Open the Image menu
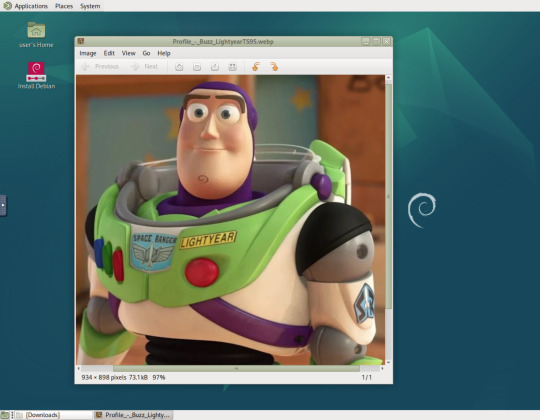 pyautogui.click(x=88, y=53)
